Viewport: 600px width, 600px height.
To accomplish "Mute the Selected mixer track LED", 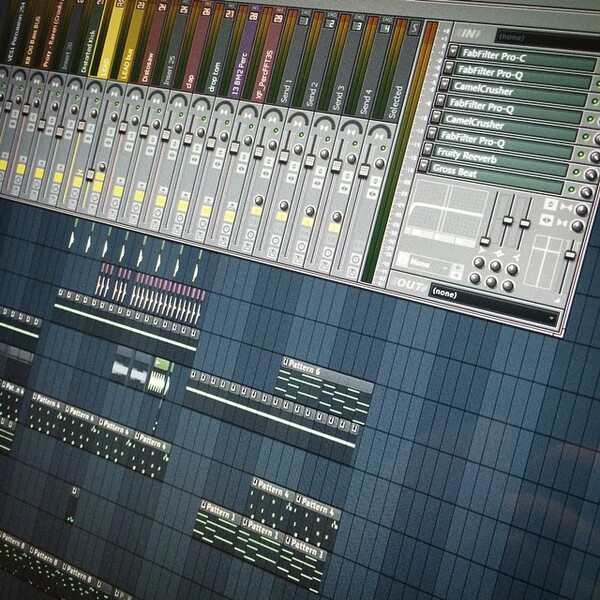I will [x=383, y=148].
